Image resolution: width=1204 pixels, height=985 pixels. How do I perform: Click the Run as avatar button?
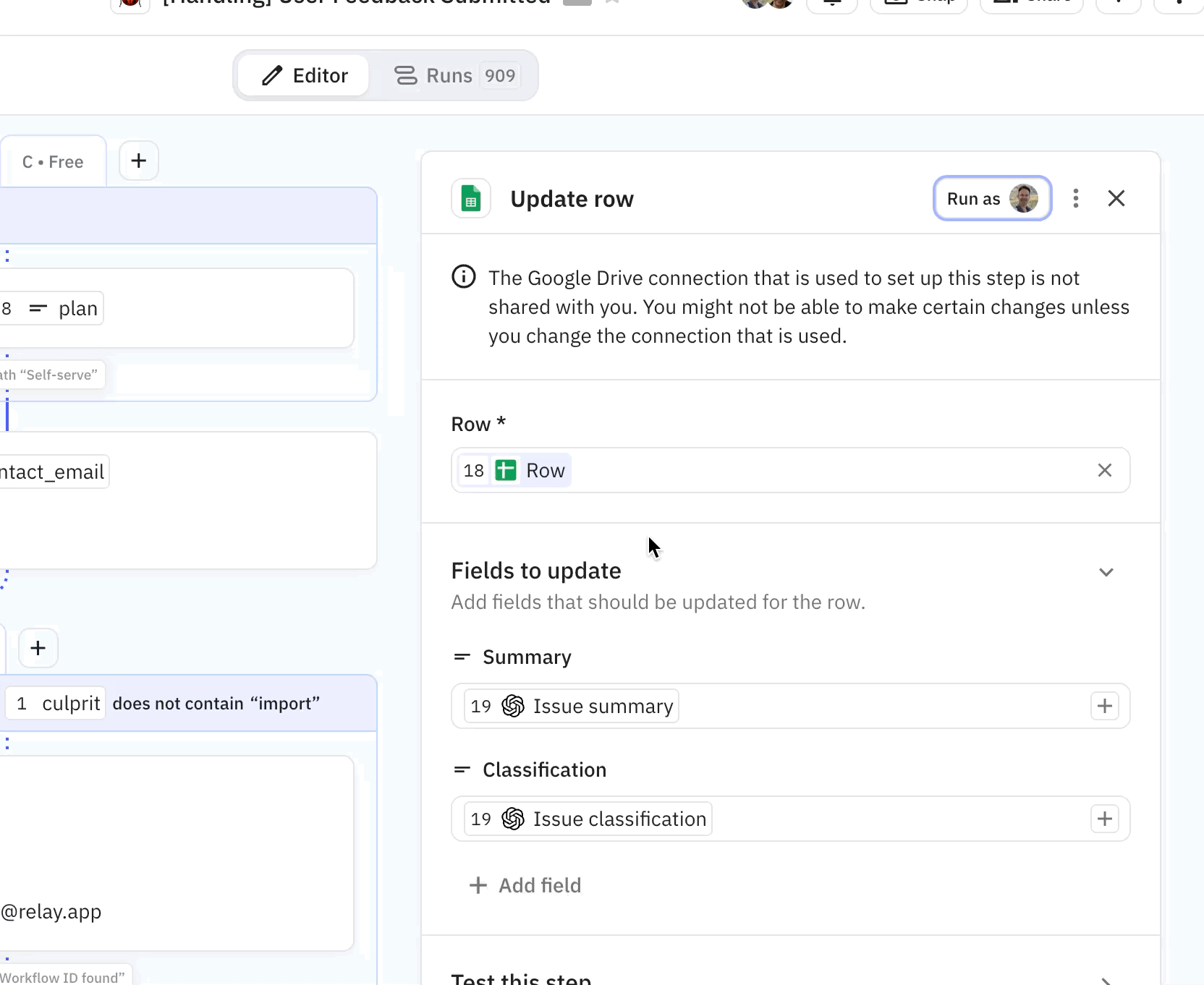click(x=992, y=198)
